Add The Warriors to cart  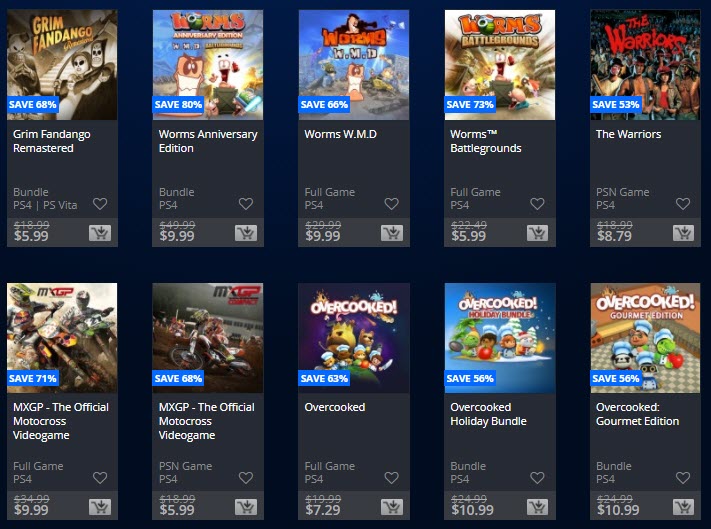(683, 233)
